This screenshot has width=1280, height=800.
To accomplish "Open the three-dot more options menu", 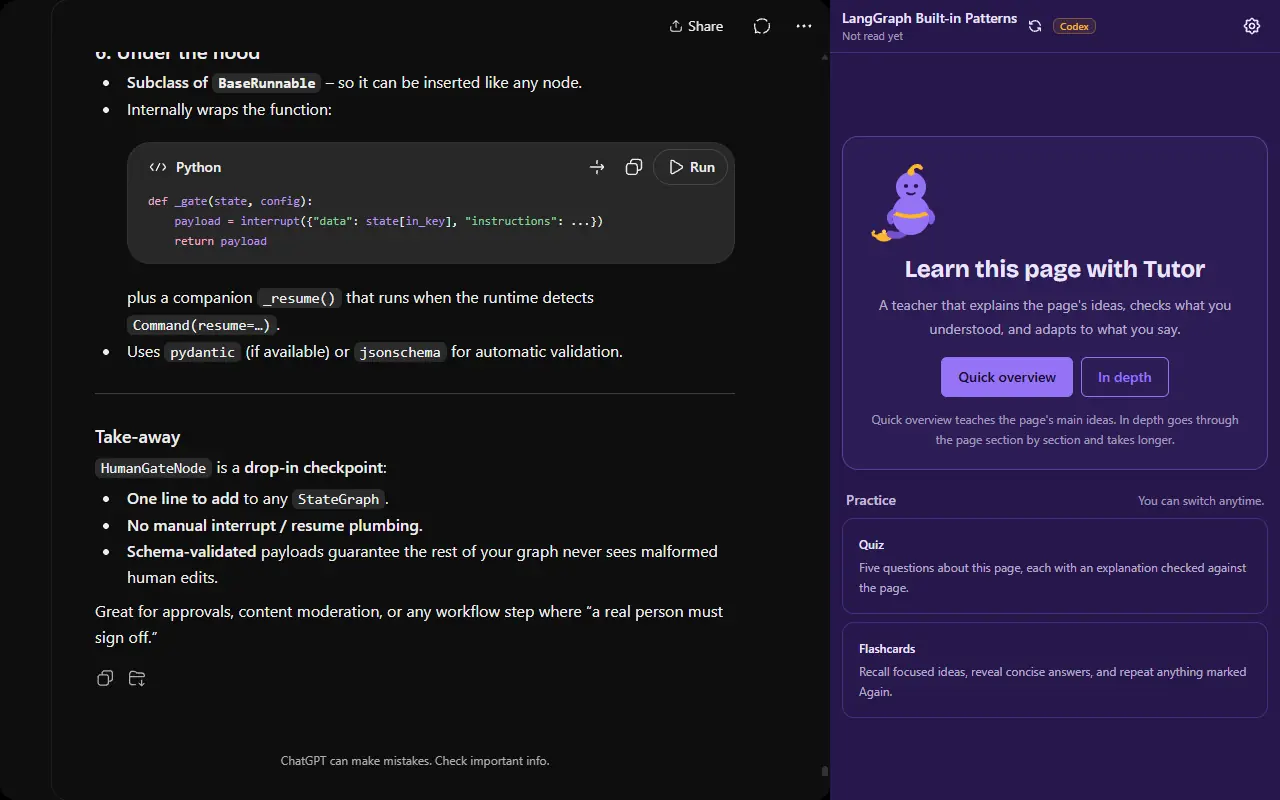I will coord(804,26).
